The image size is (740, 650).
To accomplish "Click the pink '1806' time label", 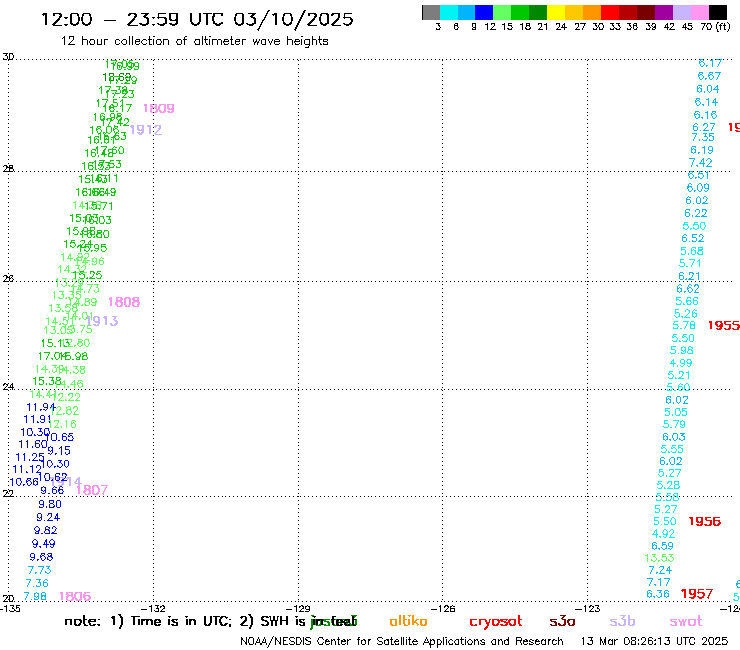I will click(75, 597).
